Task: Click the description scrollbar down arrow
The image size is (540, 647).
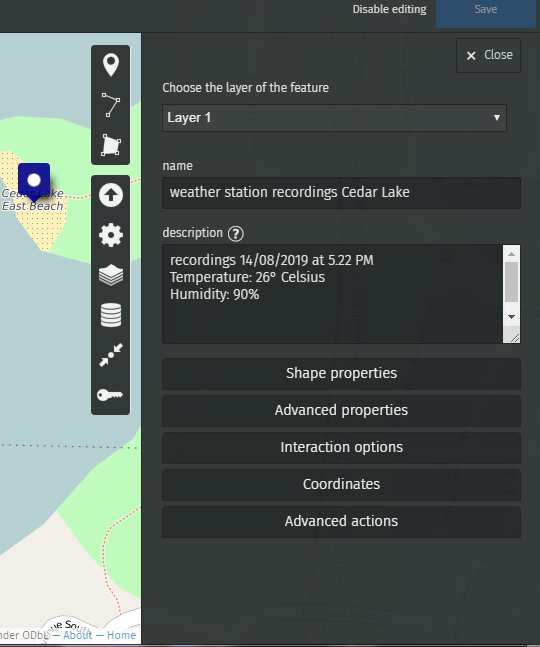Action: coord(512,317)
